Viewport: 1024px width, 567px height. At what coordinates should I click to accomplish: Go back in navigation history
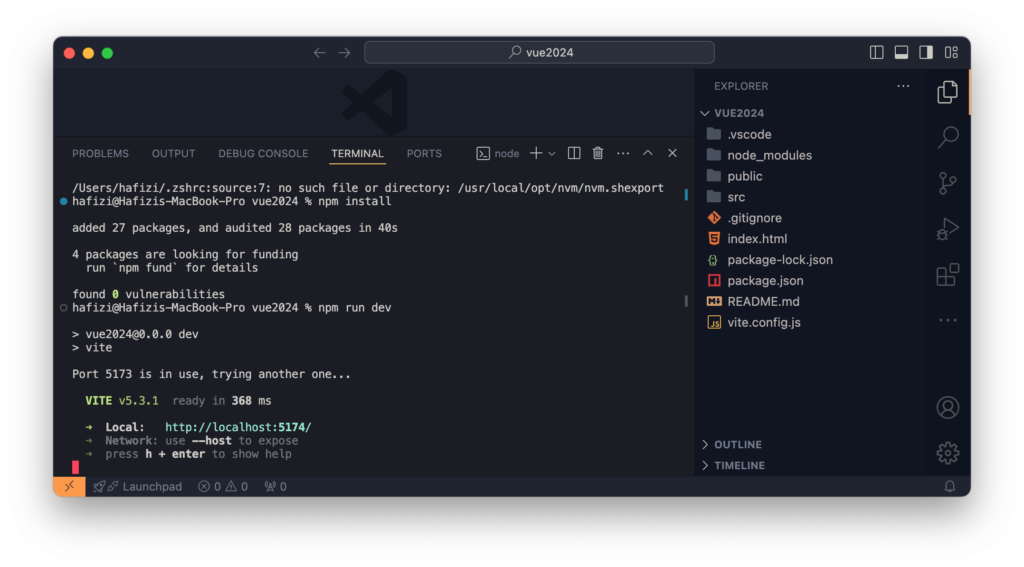click(x=319, y=52)
